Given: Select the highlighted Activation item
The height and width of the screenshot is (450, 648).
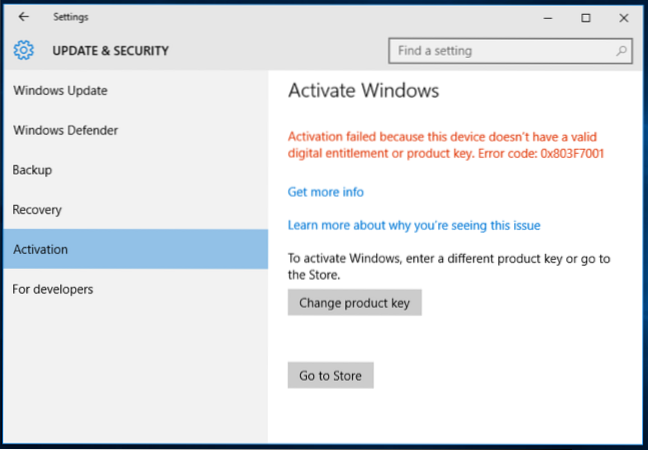Looking at the screenshot, I should pyautogui.click(x=40, y=249).
